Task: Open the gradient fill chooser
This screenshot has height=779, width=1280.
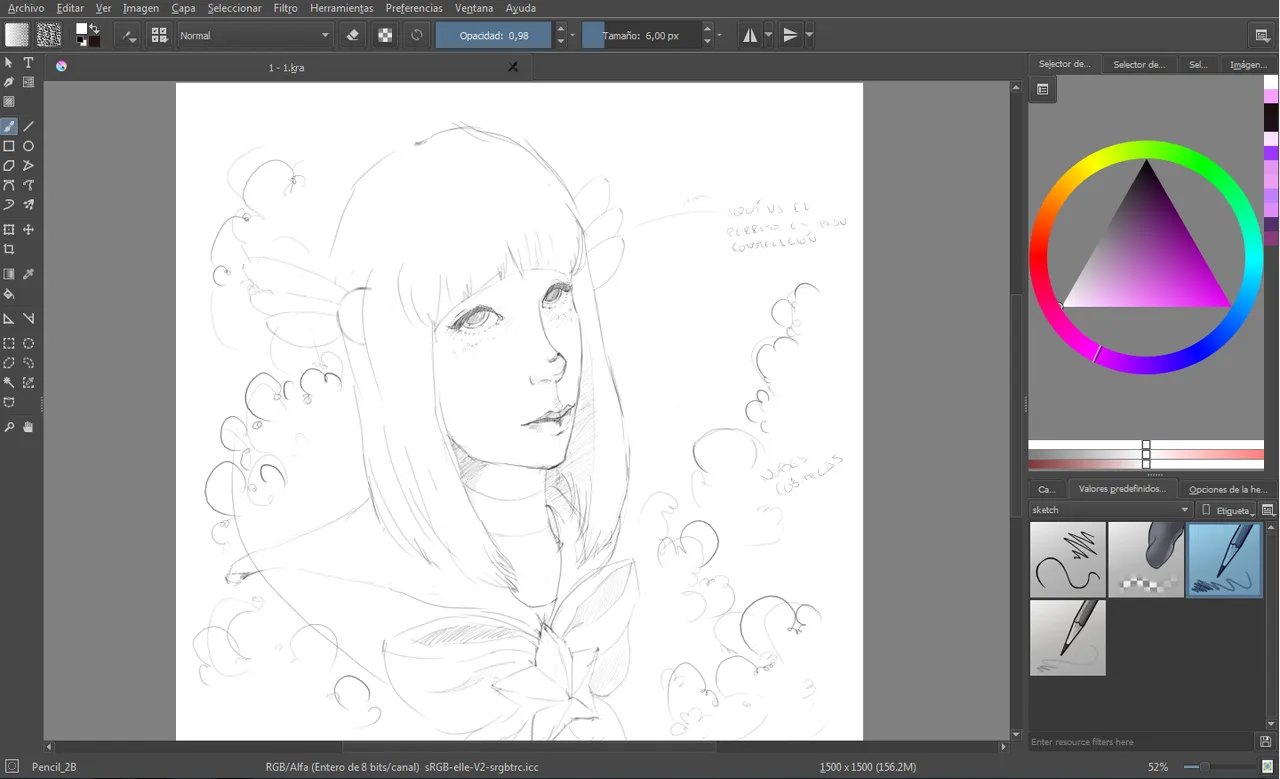Action: click(x=17, y=35)
